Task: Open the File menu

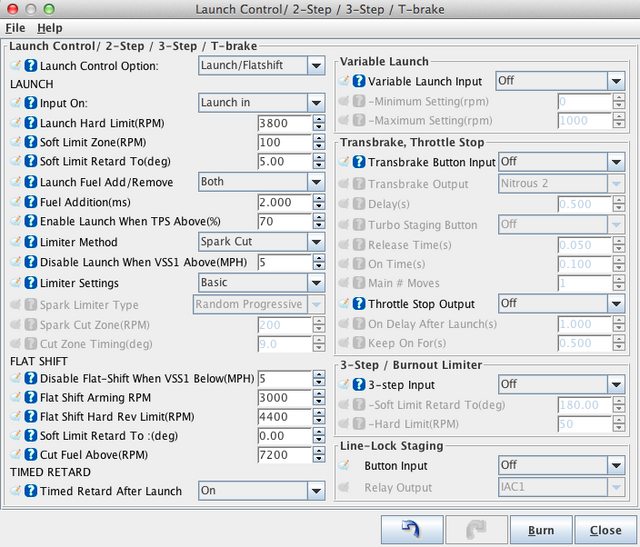Action: (15, 28)
